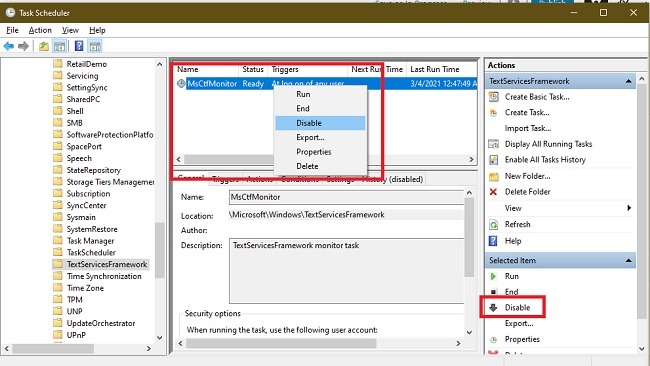The width and height of the screenshot is (650, 366).
Task: Click the Name field containing MsCtfMonitor
Action: tap(347, 197)
